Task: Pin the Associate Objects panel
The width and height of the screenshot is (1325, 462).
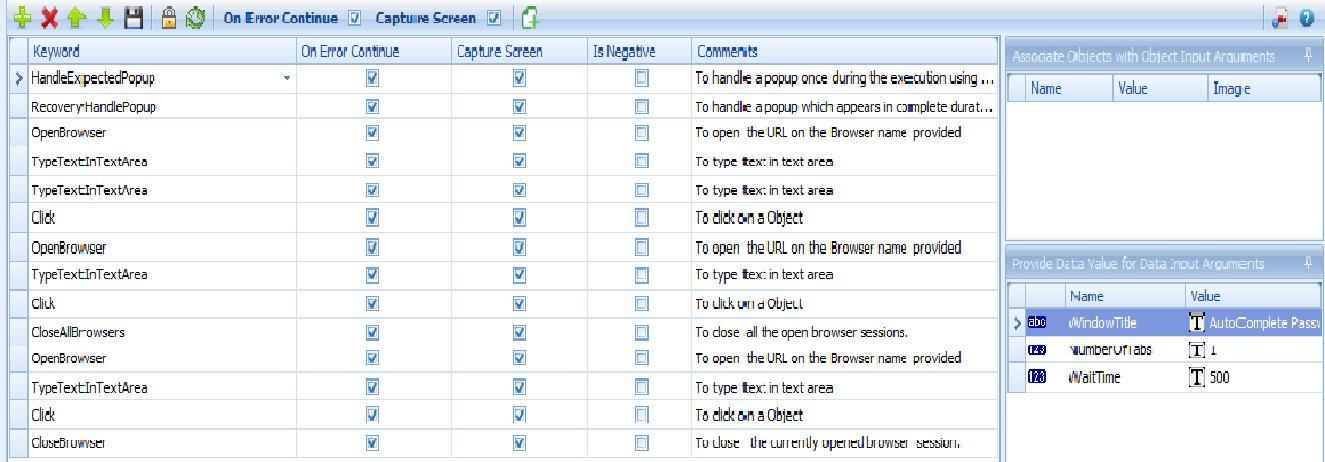Action: click(1308, 56)
